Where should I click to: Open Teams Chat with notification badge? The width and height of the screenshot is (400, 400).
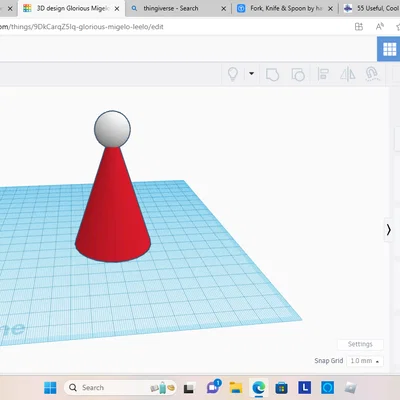click(213, 387)
